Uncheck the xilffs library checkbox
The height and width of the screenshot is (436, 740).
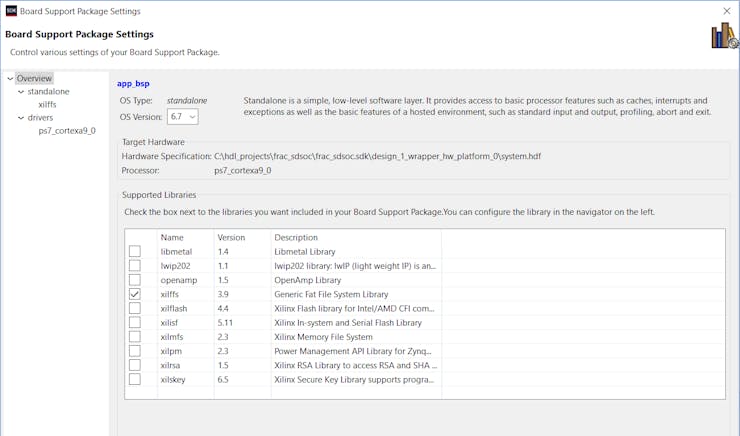pyautogui.click(x=135, y=293)
